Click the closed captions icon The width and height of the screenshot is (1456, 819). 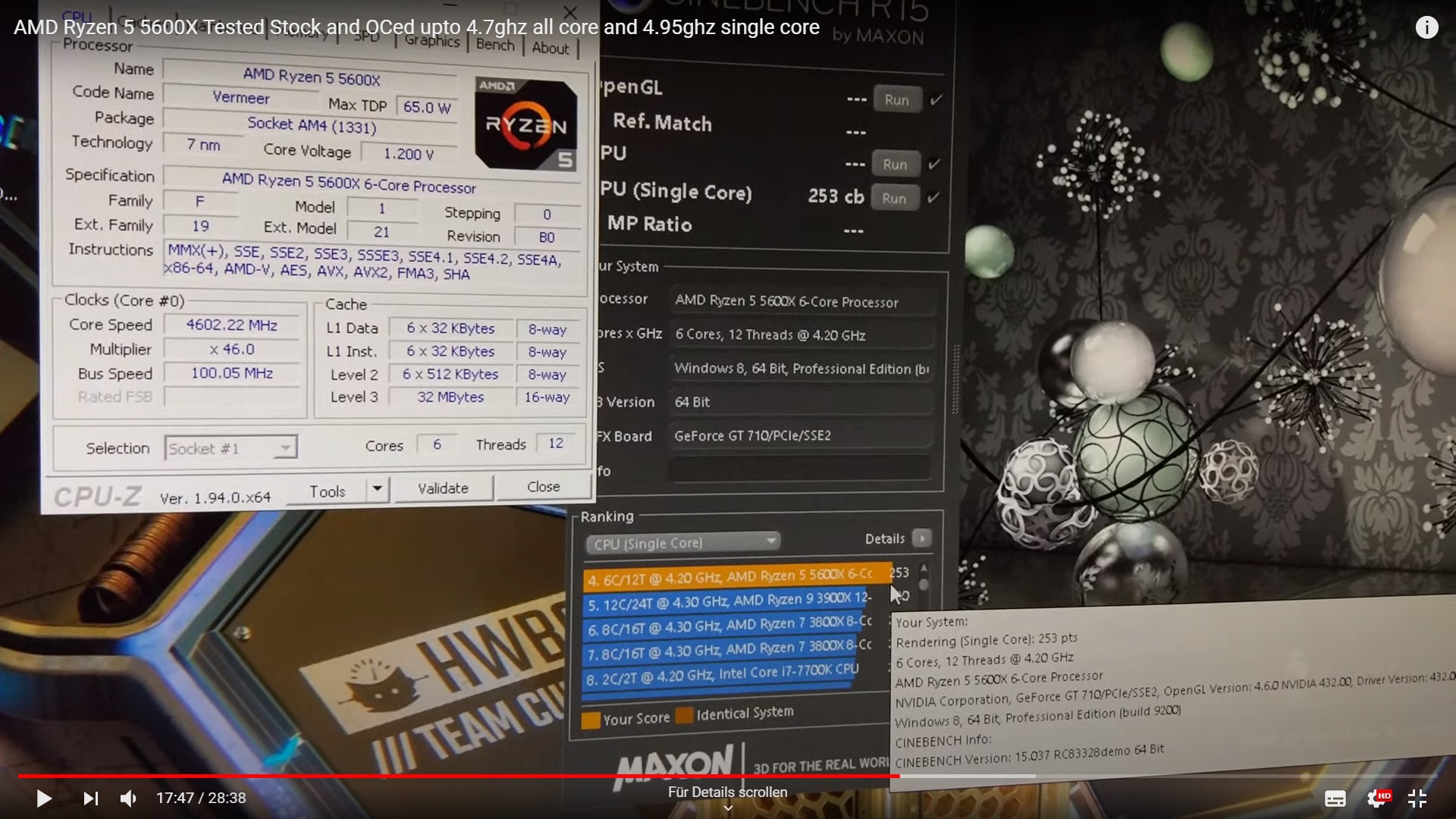tap(1335, 798)
